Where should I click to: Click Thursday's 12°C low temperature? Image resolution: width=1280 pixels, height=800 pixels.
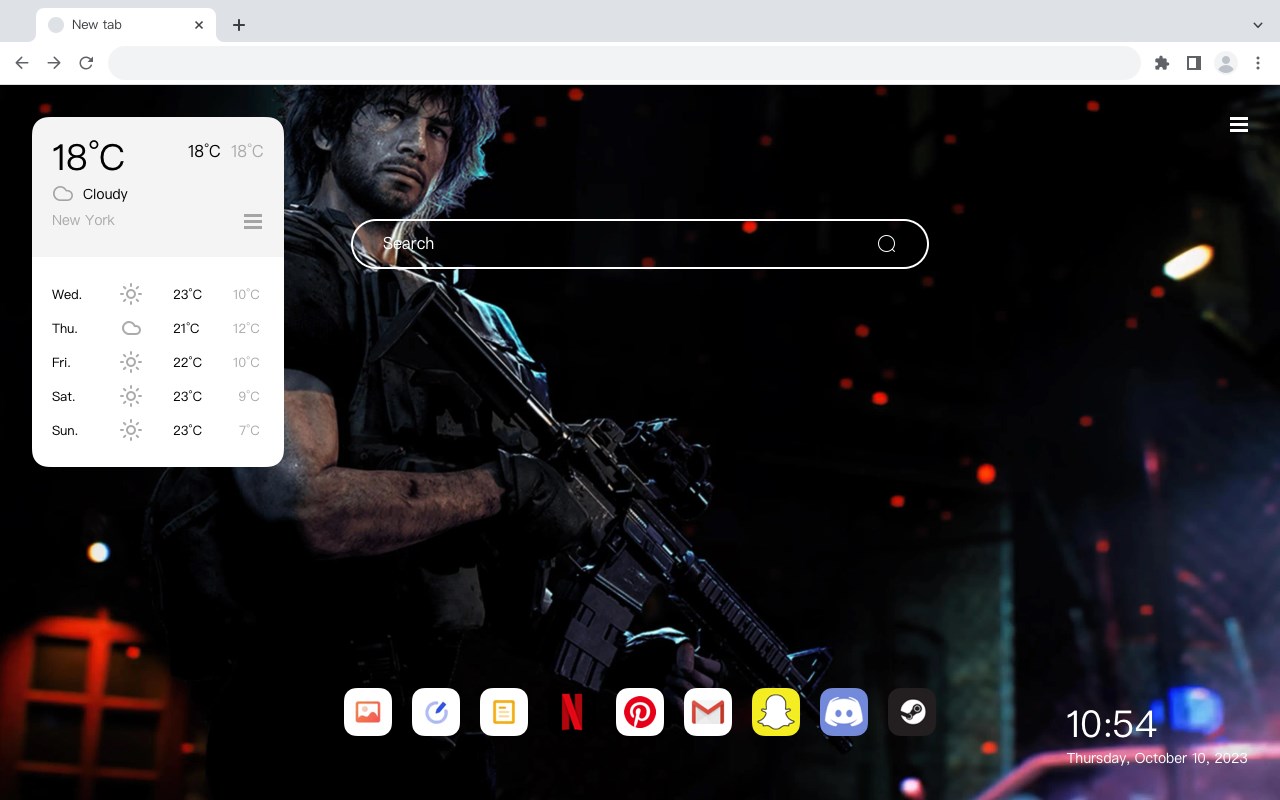pos(246,328)
